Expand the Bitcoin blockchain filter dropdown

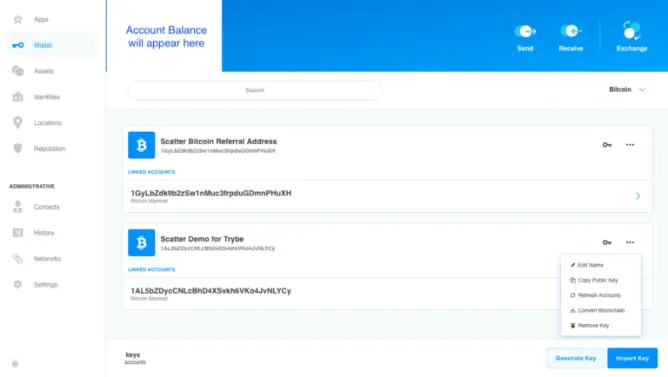[627, 89]
